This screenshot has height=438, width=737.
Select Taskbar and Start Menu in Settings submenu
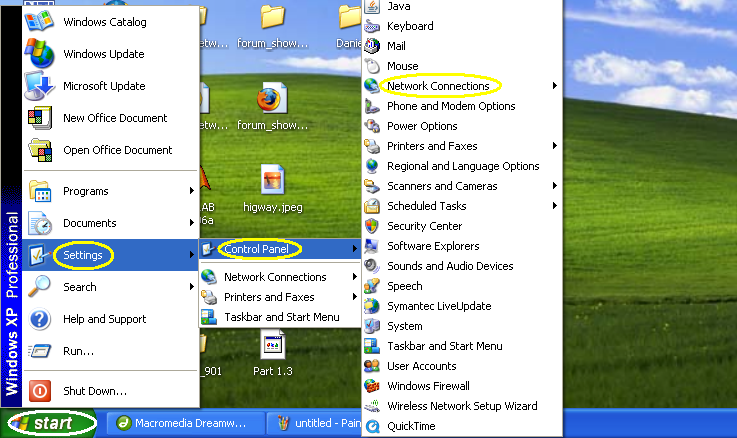click(280, 317)
